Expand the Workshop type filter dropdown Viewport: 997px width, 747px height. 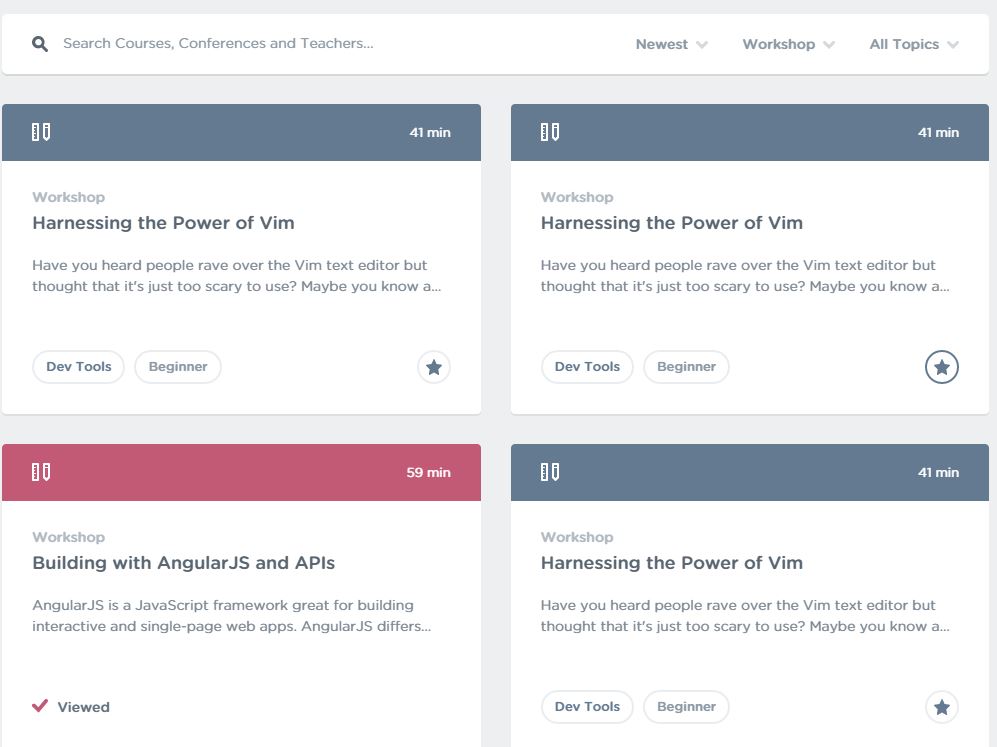788,44
